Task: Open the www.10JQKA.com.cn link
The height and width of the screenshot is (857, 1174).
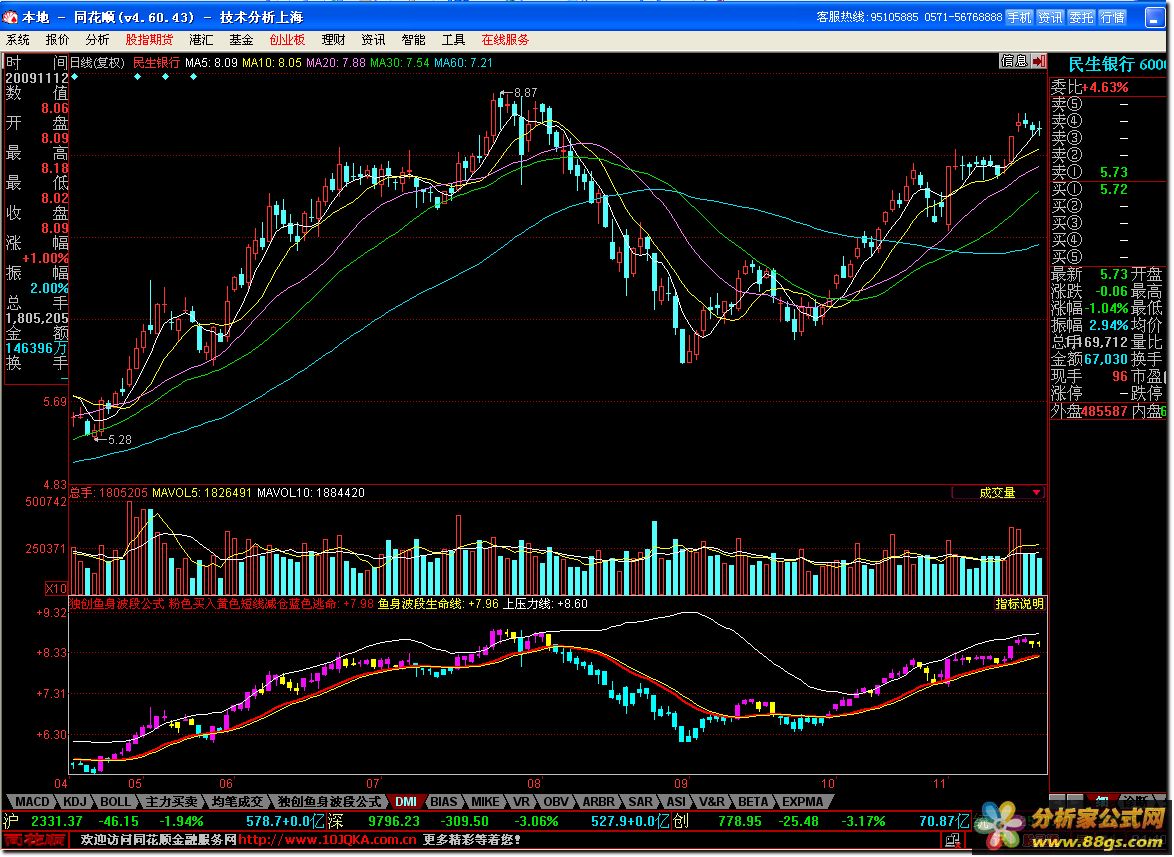Action: pyautogui.click(x=327, y=840)
